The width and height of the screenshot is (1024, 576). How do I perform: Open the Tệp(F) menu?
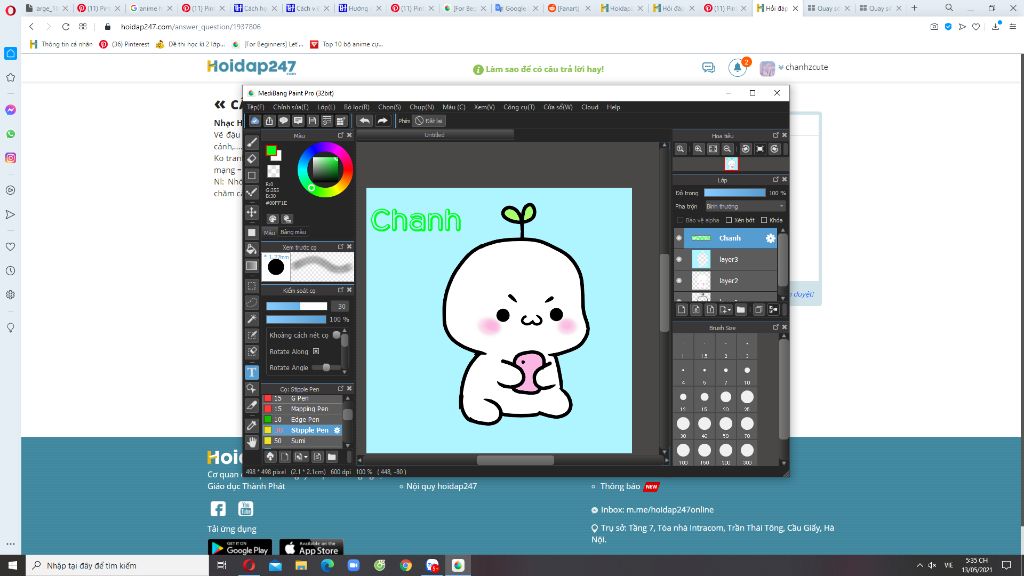(x=255, y=107)
